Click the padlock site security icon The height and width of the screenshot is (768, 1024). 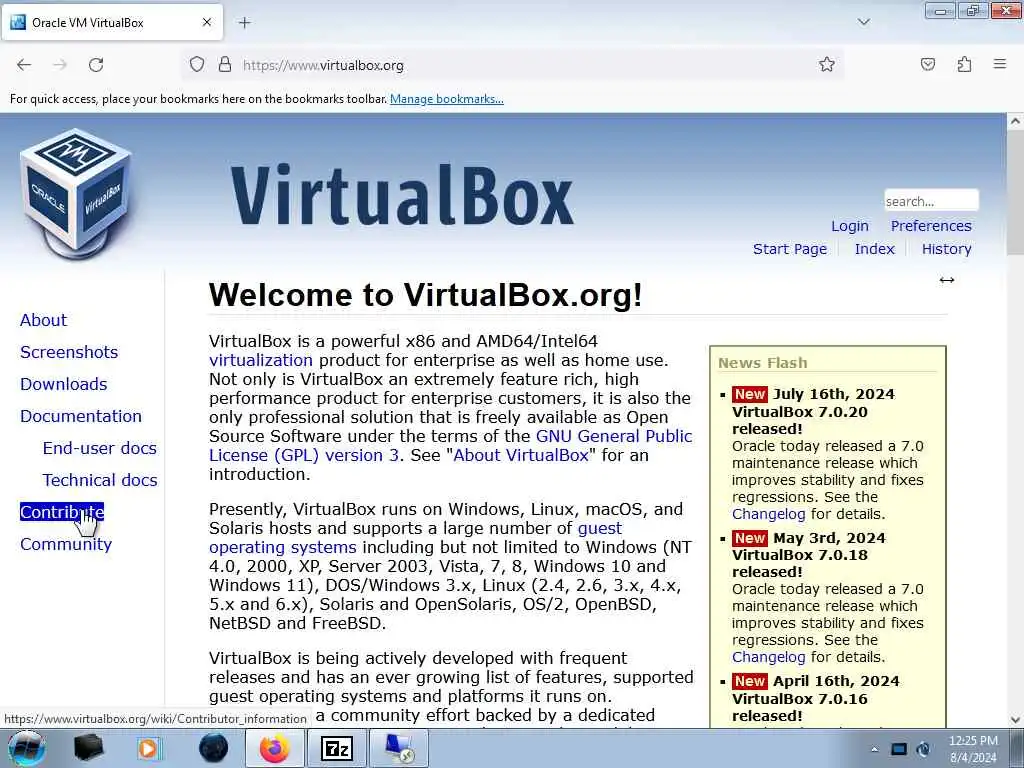225,64
